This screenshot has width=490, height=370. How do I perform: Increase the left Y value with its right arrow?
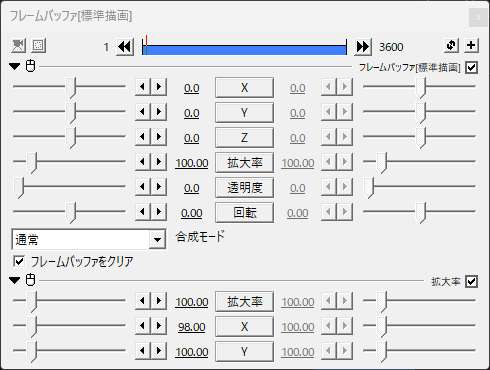[159, 112]
